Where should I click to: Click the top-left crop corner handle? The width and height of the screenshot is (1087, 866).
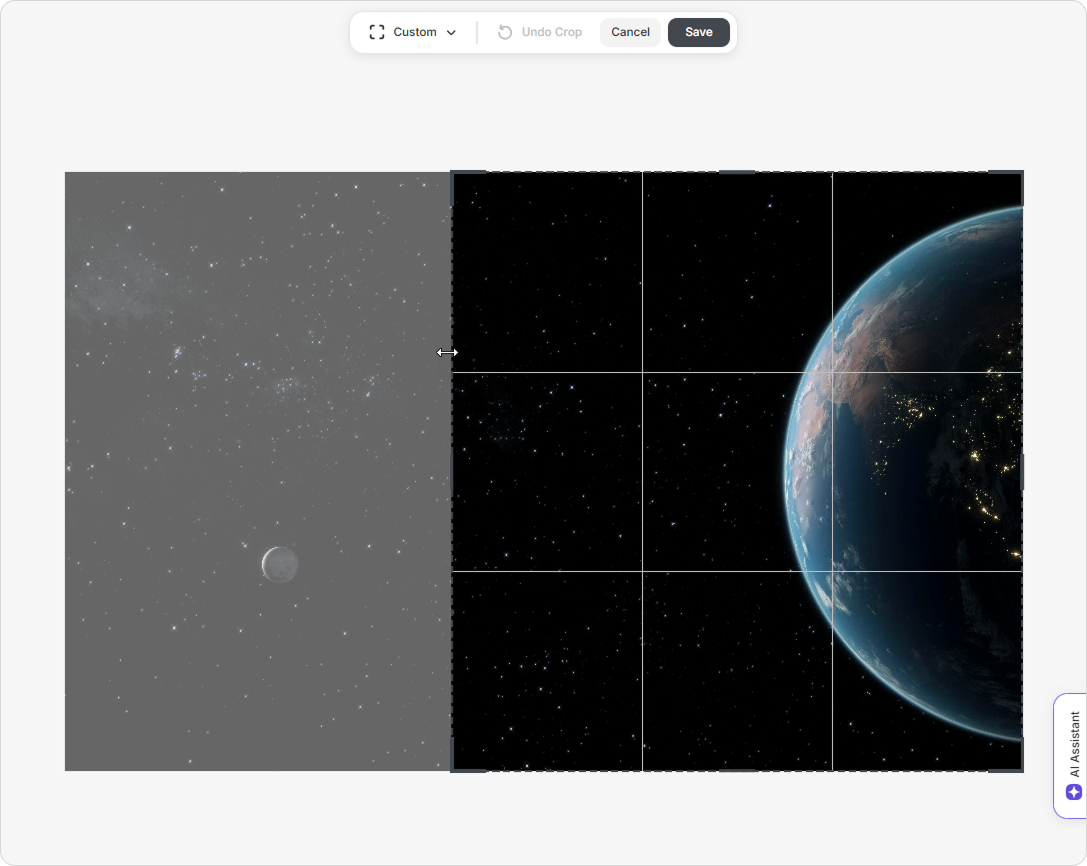coord(454,174)
